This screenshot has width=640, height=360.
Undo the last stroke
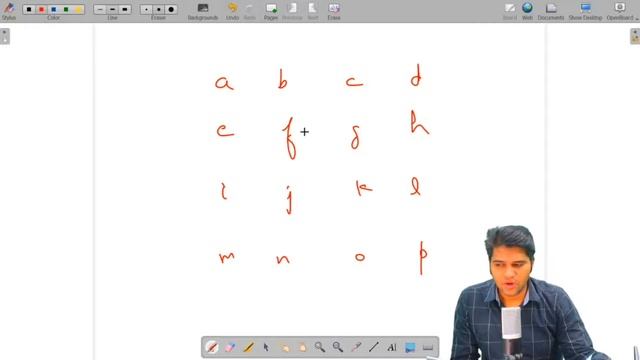232,11
